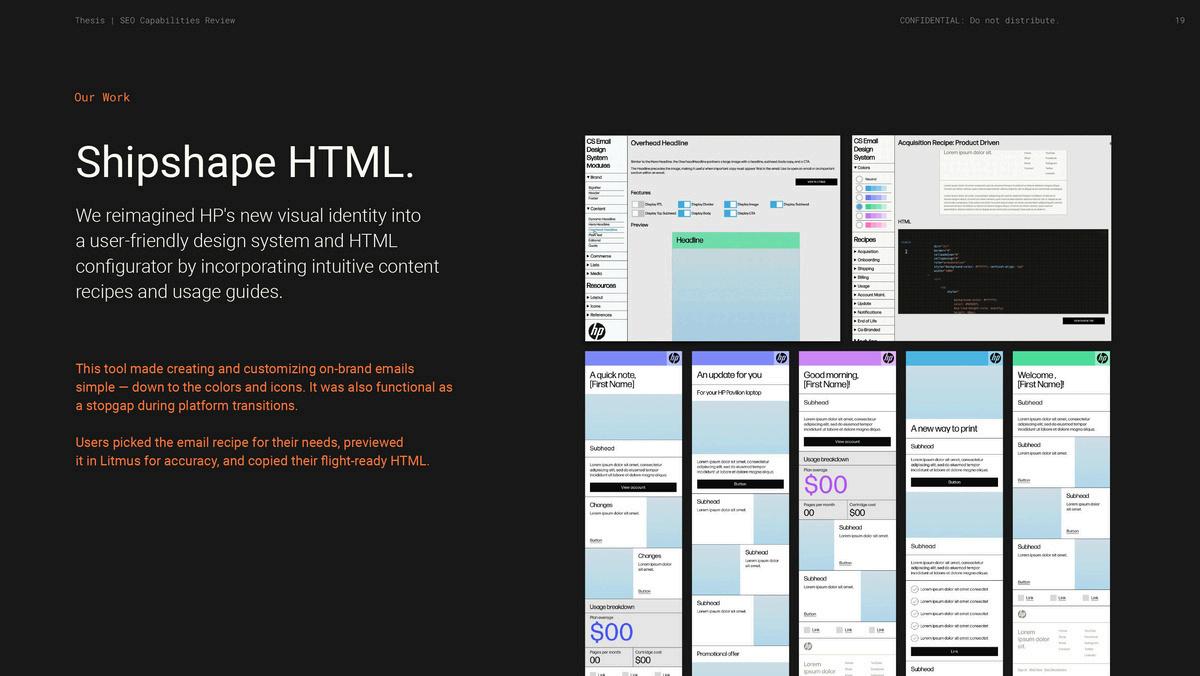
Task: Click purple '$00' amount in 'Good morning' email
Action: [826, 485]
